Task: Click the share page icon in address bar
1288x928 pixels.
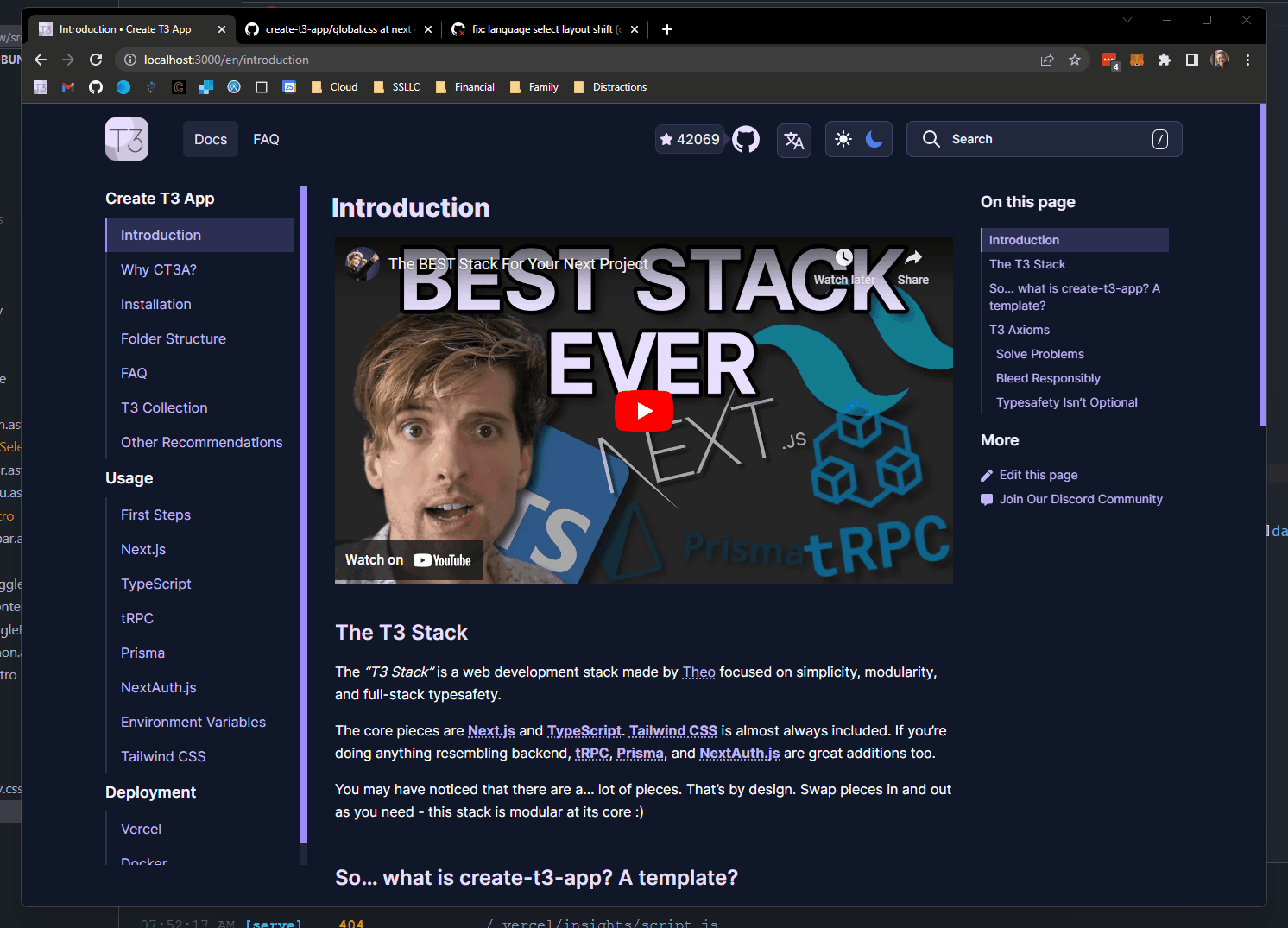Action: click(1047, 60)
